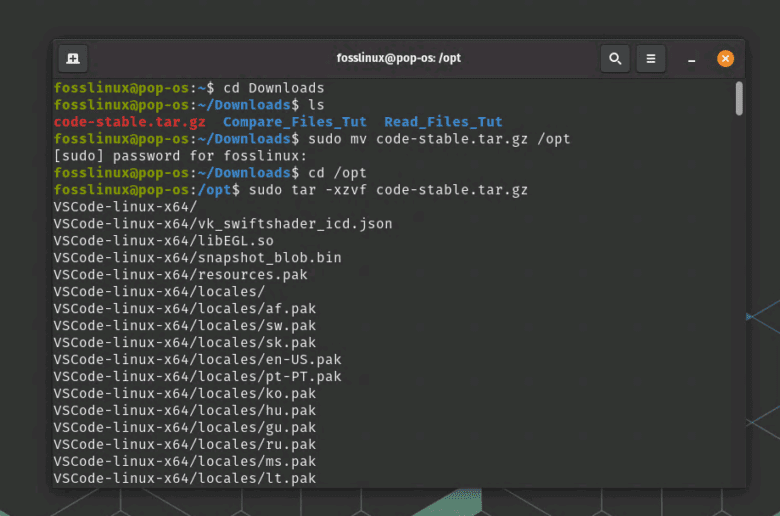The width and height of the screenshot is (780, 516).
Task: Click the locales/hu.pak line
Action: tap(185, 410)
